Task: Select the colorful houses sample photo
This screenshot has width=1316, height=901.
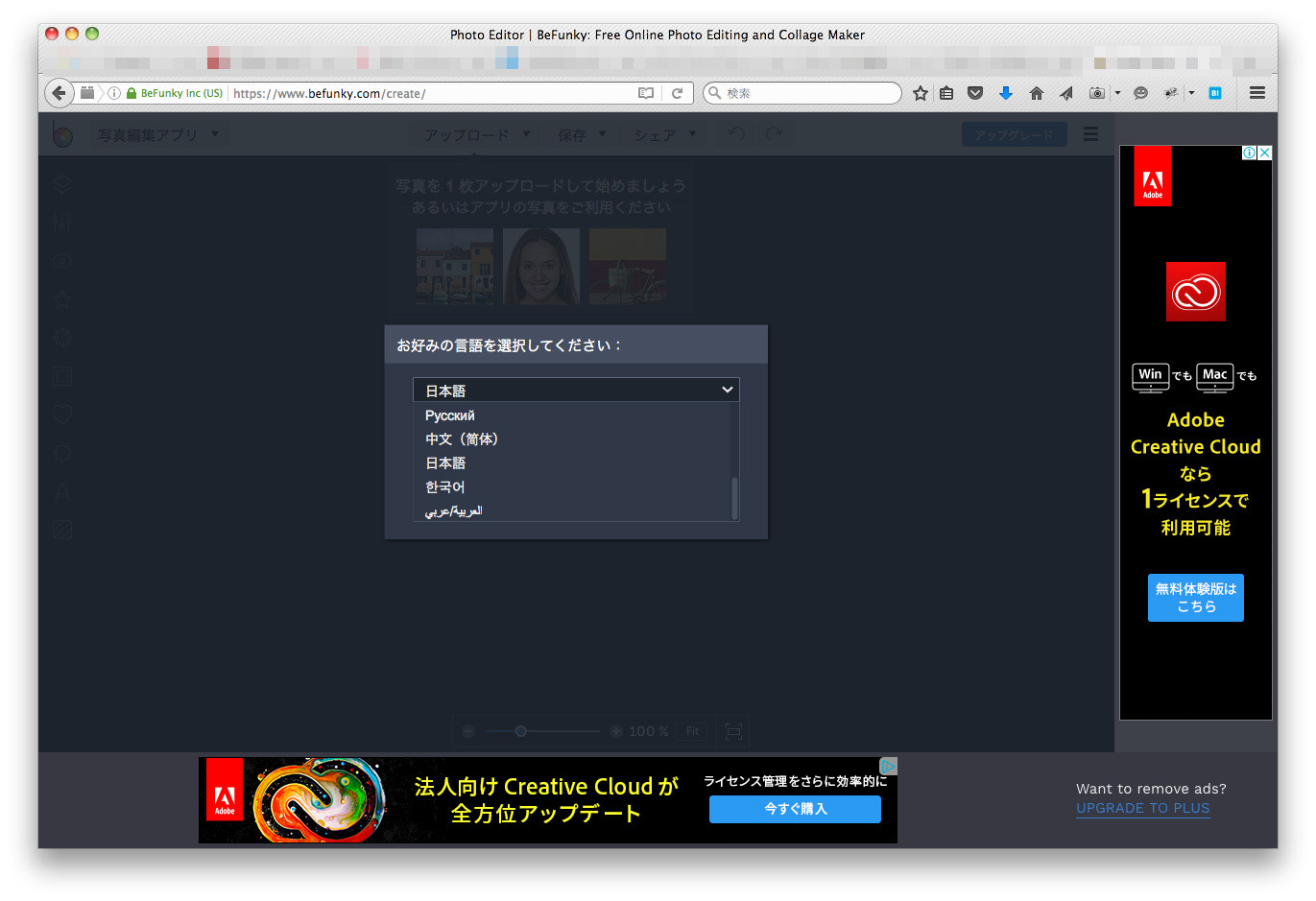Action: (455, 267)
